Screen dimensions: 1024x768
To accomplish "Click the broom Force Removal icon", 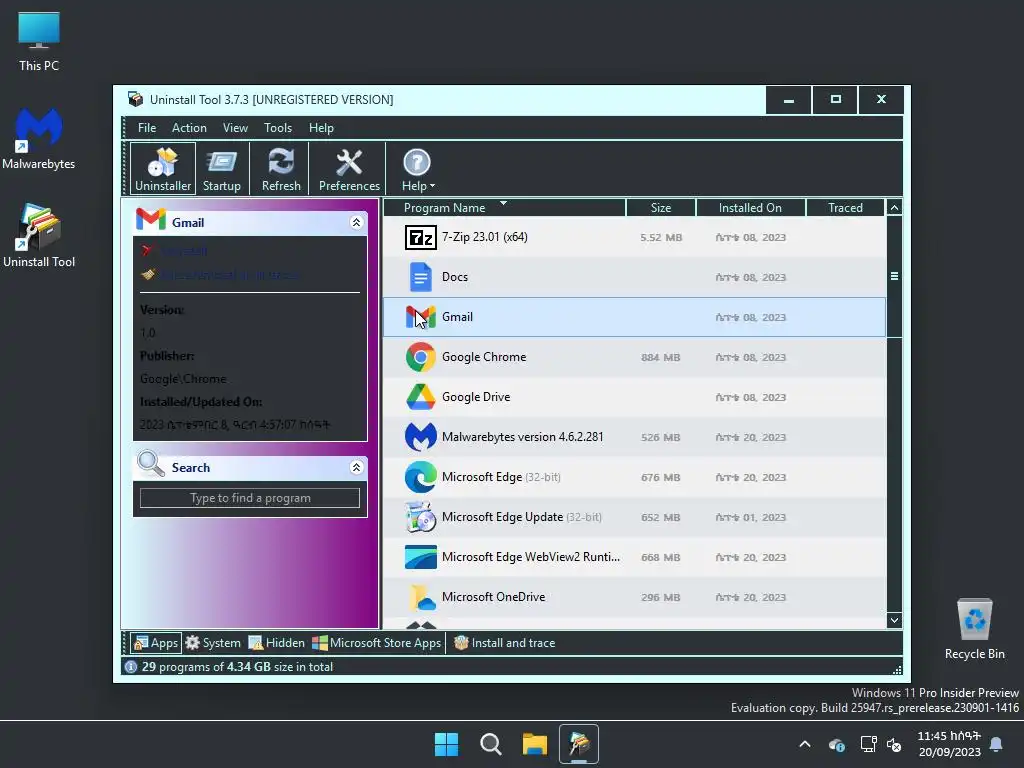I will coord(148,274).
